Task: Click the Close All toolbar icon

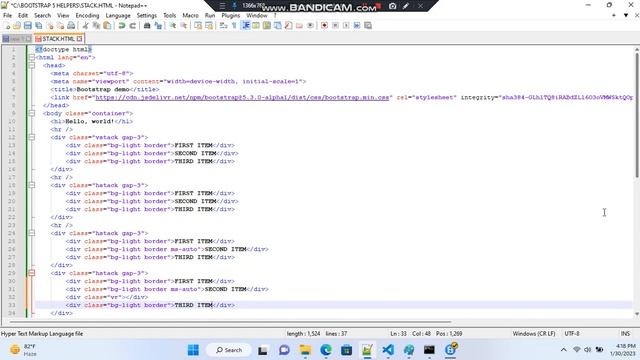Action: point(60,25)
